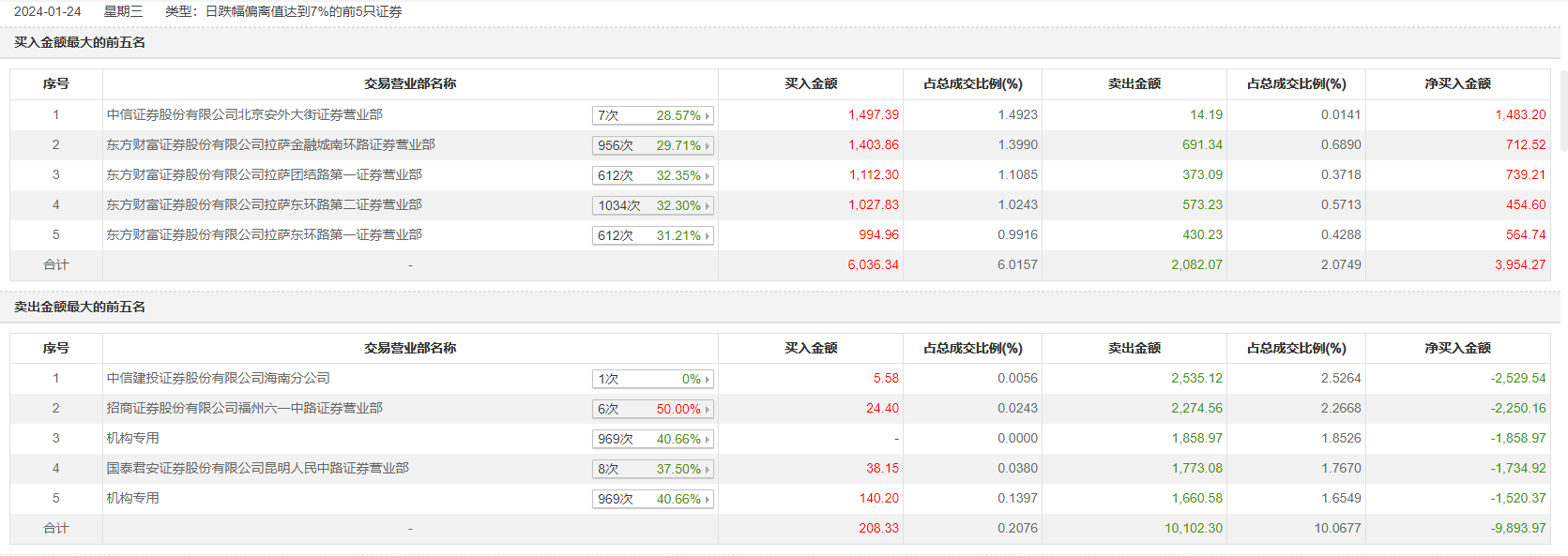This screenshot has width=1568, height=556.
Task: Click the small arrow next to 29.71%
Action: pos(708,146)
